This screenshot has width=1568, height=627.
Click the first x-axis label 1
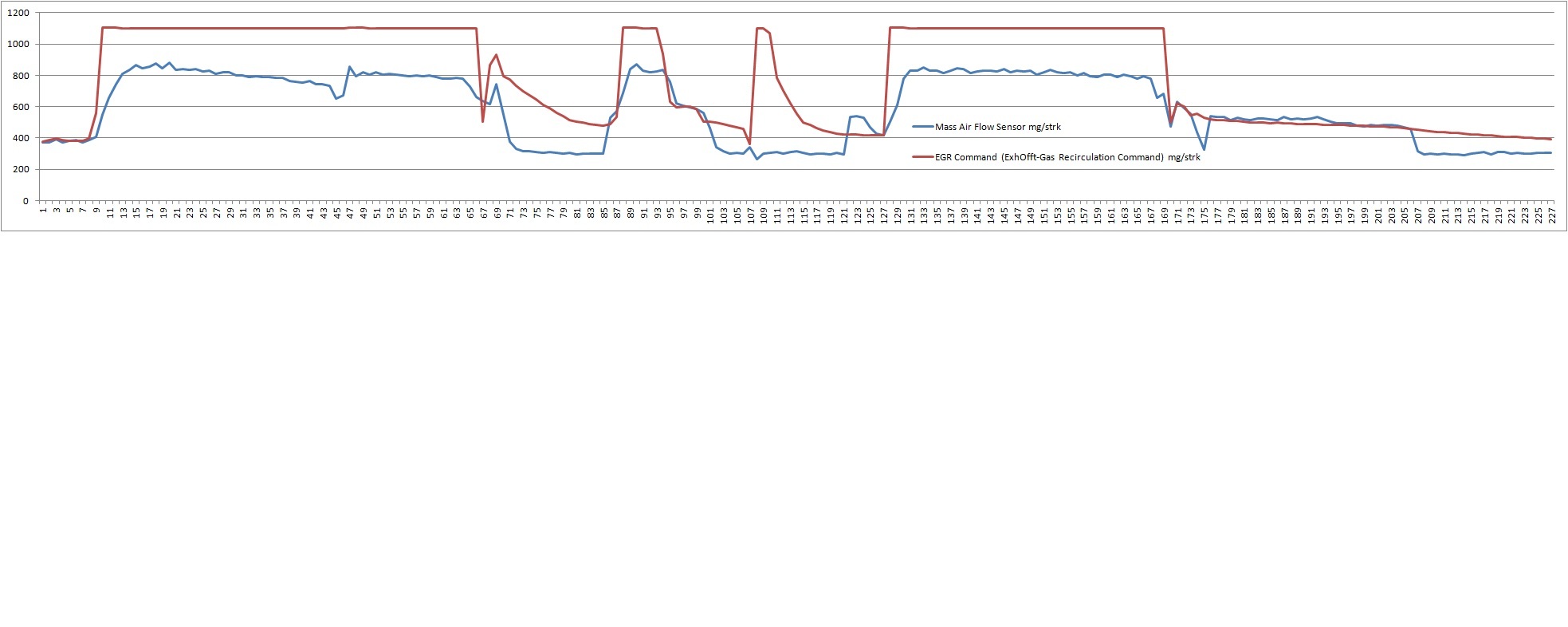pyautogui.click(x=44, y=213)
